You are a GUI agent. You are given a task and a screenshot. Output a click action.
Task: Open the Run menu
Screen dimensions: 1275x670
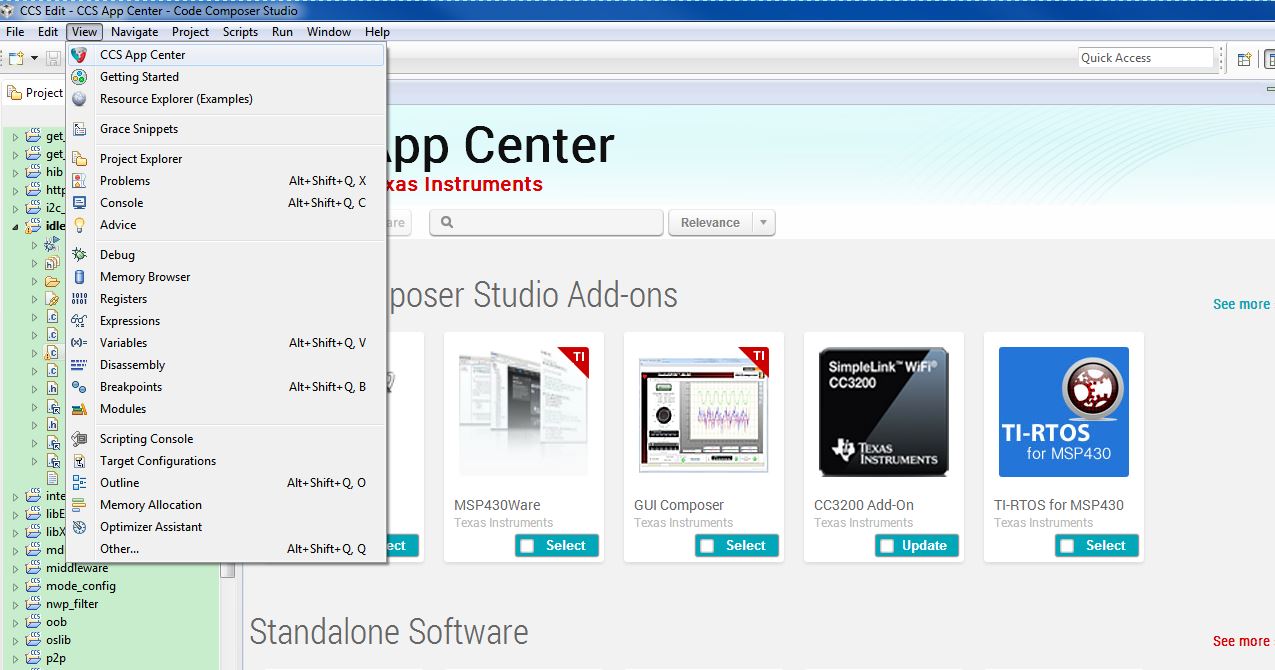282,32
